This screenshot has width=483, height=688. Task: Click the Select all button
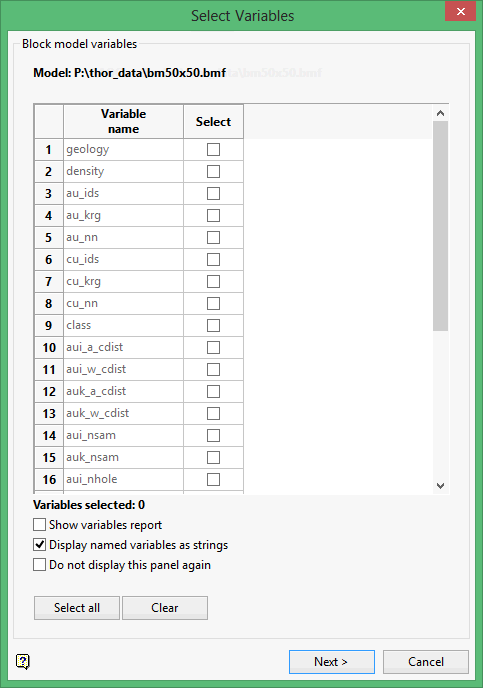(77, 608)
